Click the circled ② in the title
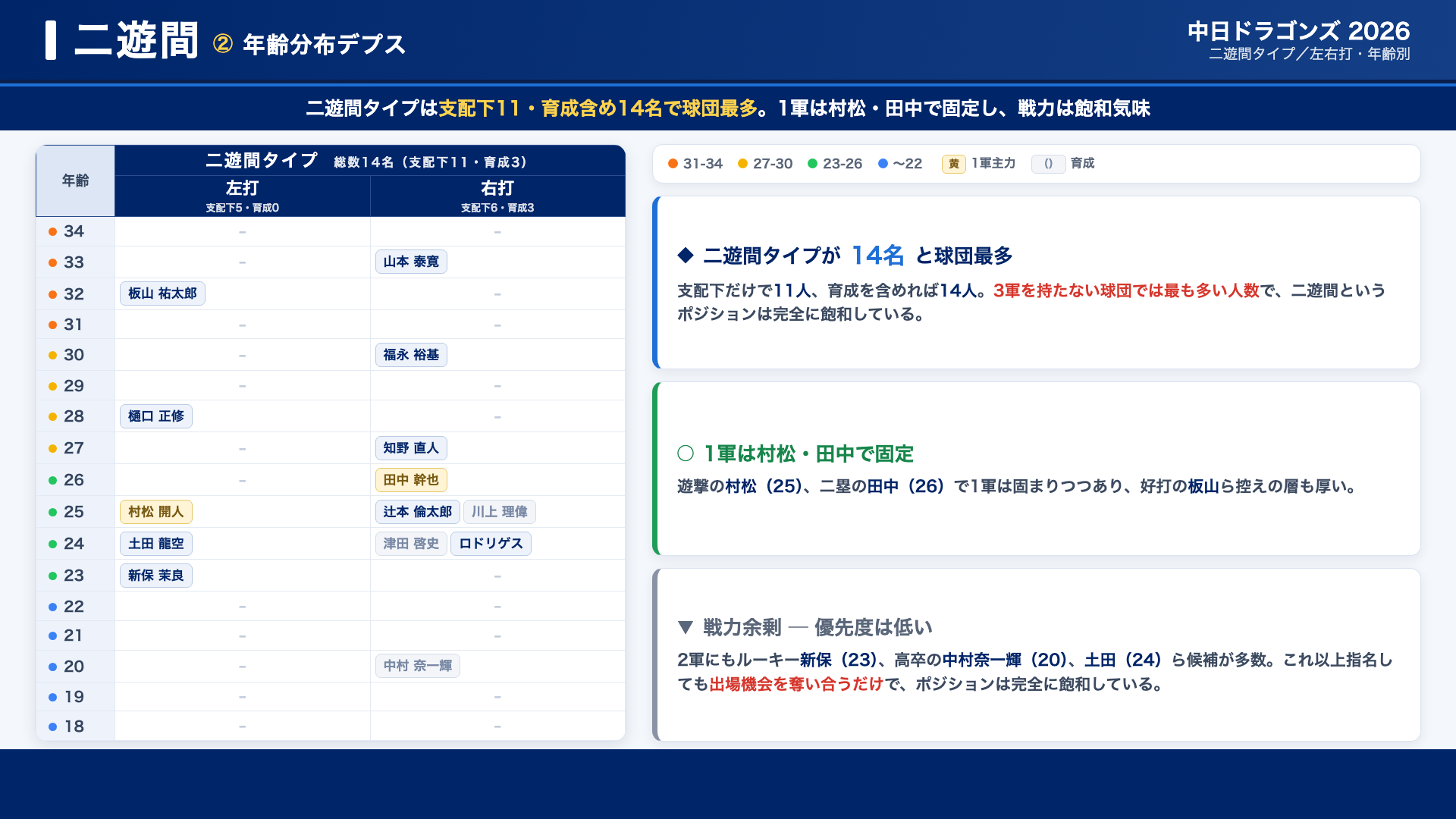This screenshot has width=1456, height=819. coord(222,44)
